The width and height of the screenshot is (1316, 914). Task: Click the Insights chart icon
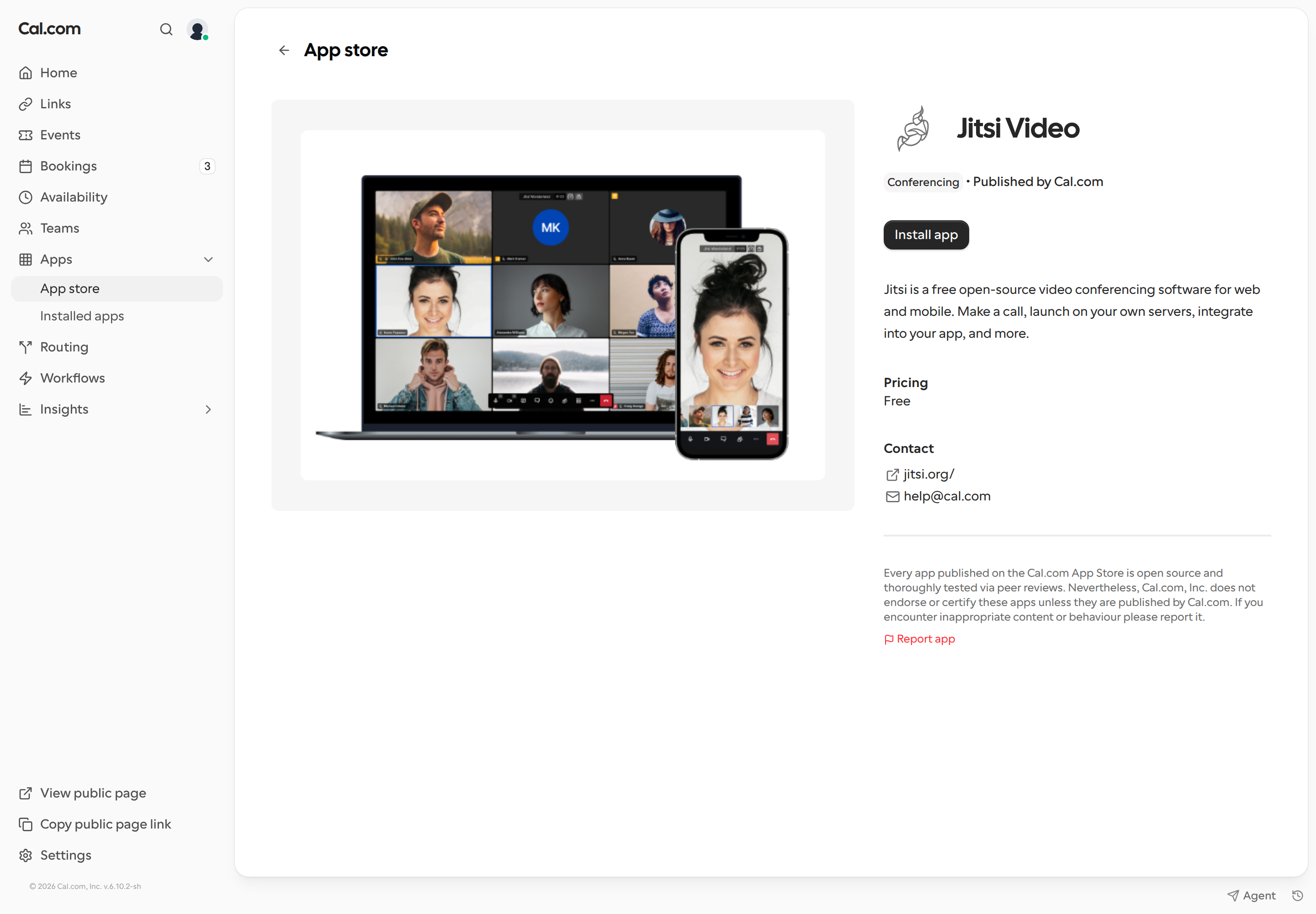pyautogui.click(x=25, y=409)
